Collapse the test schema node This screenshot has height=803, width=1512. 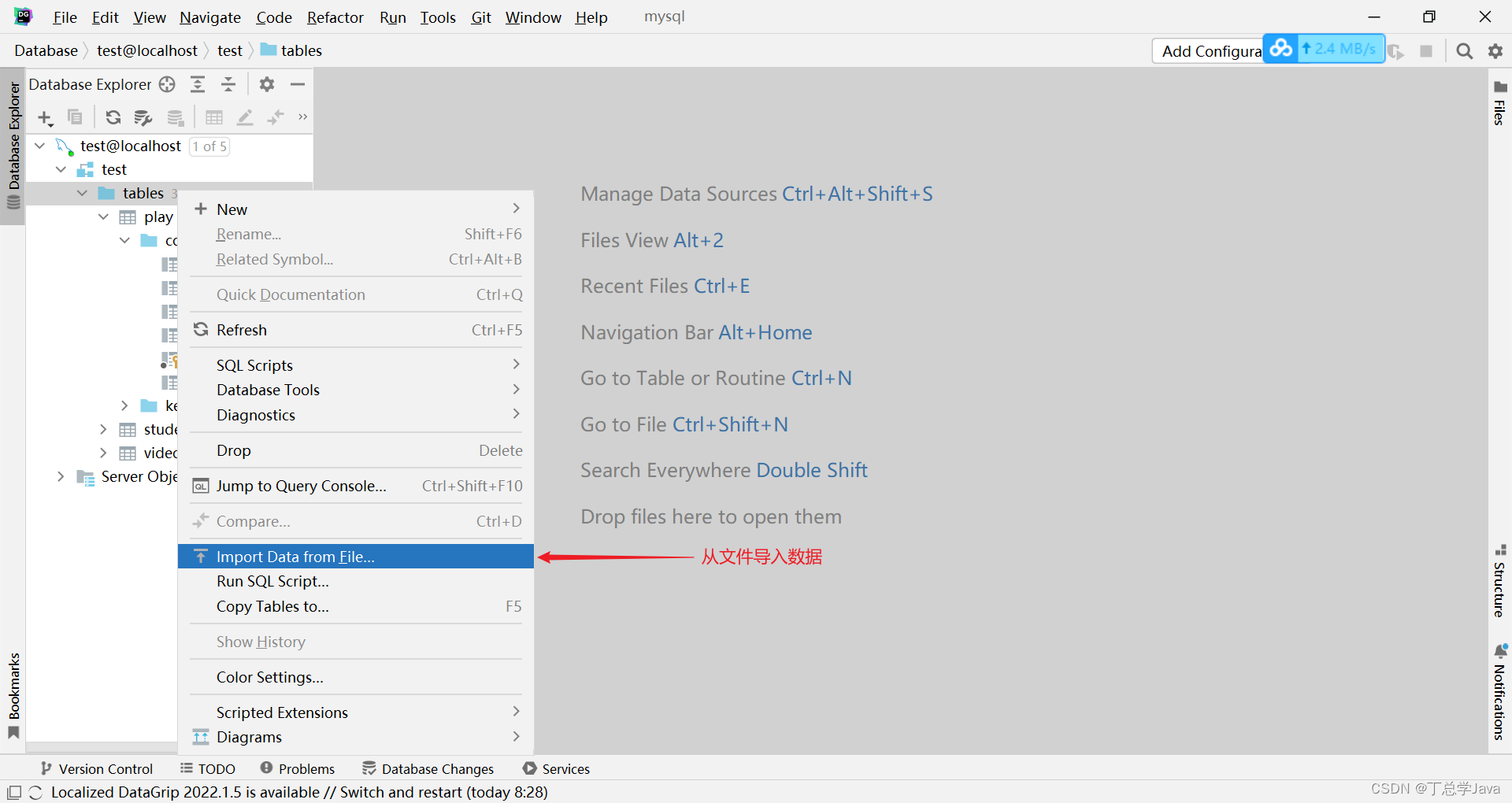61,169
